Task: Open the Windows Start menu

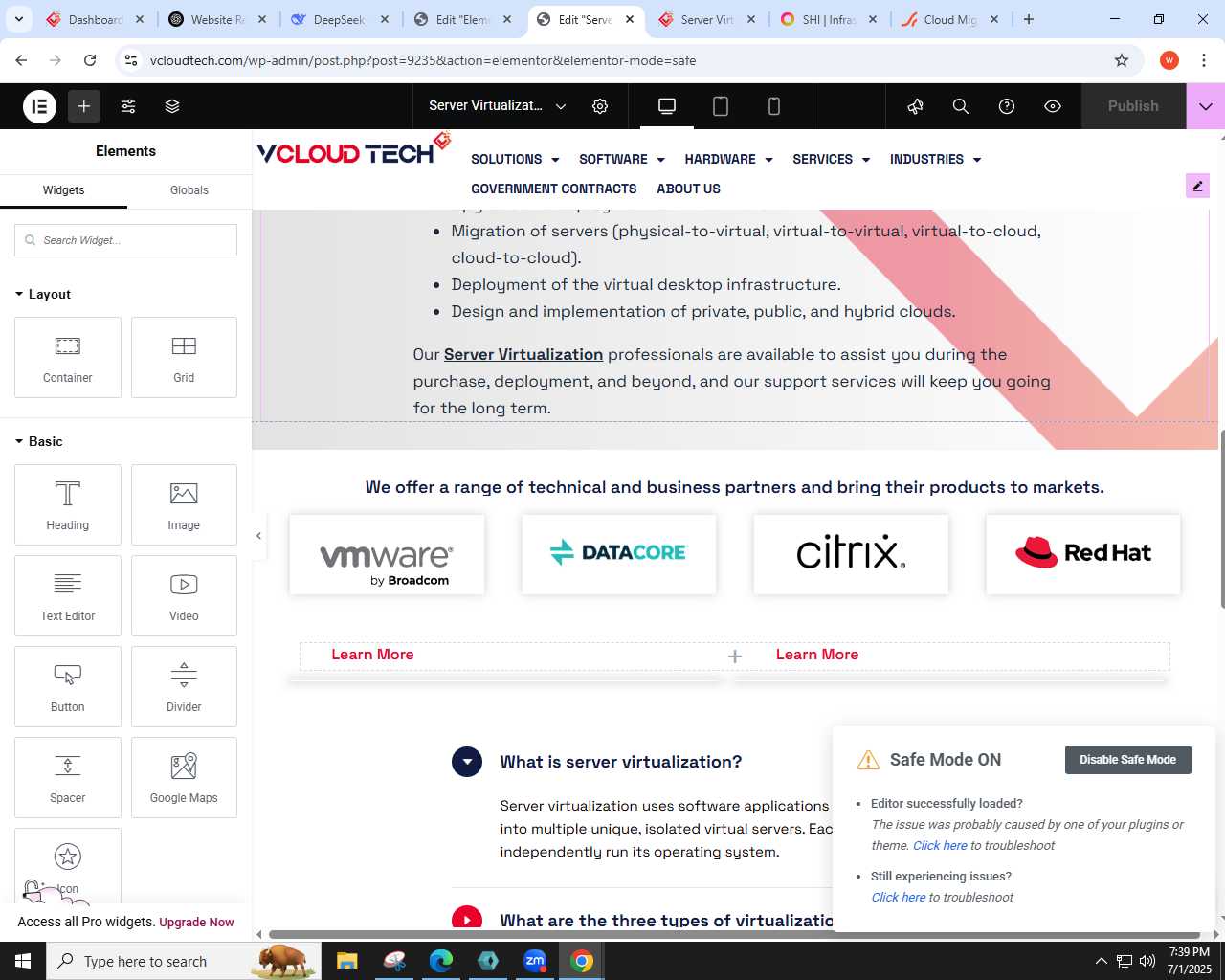Action: point(23,961)
